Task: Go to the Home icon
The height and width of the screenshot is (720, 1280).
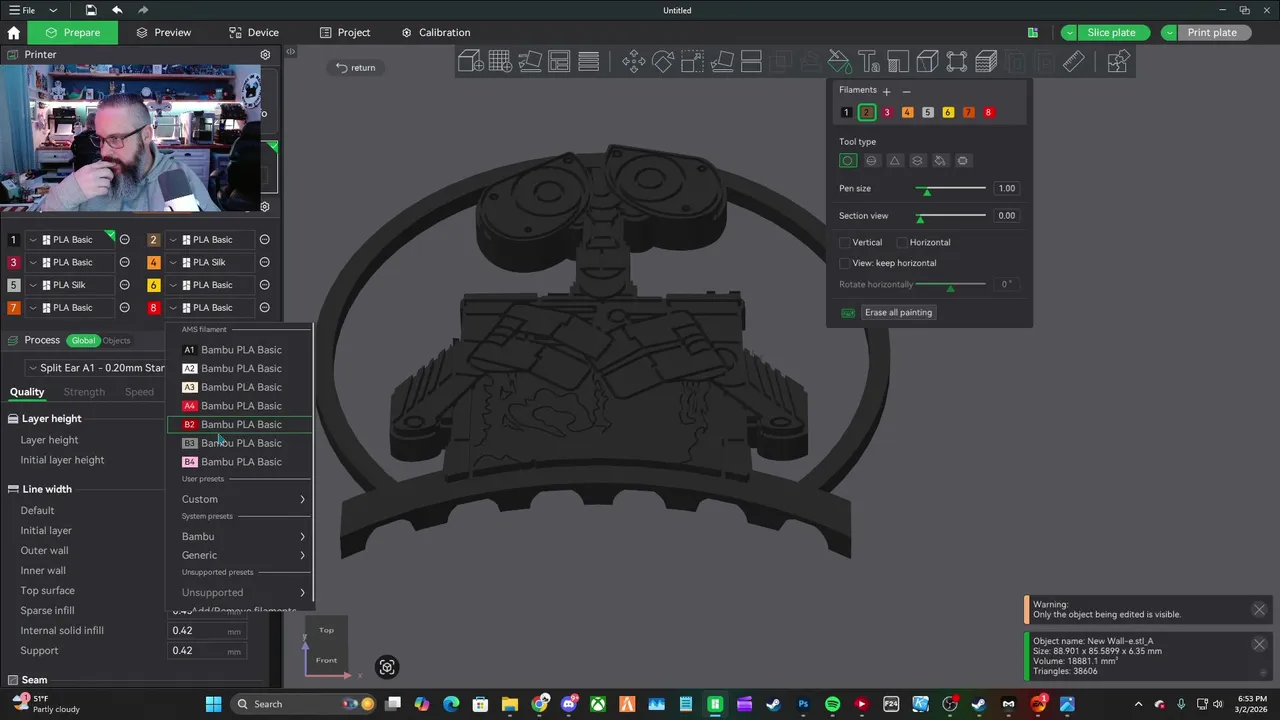Action: [14, 33]
